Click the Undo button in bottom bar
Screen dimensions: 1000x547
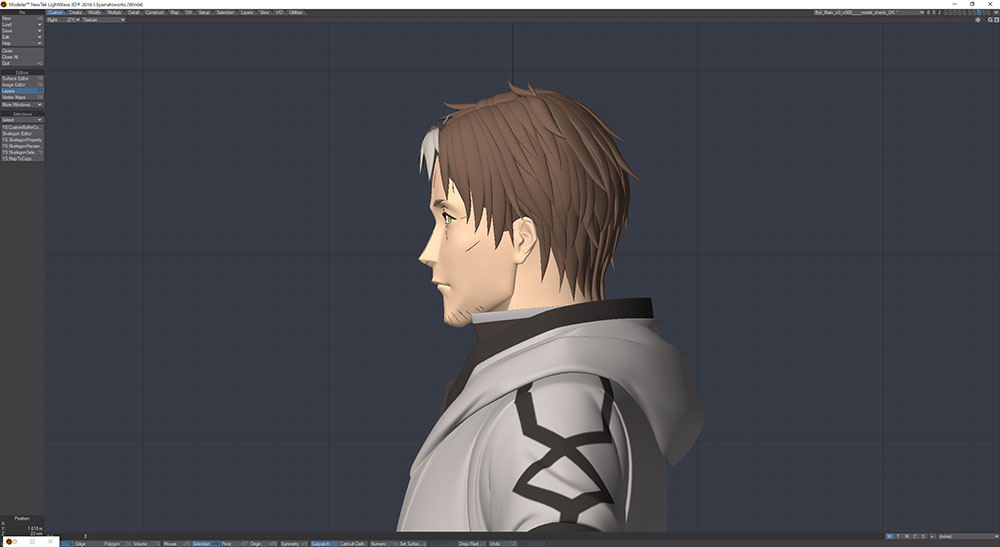pyautogui.click(x=494, y=543)
